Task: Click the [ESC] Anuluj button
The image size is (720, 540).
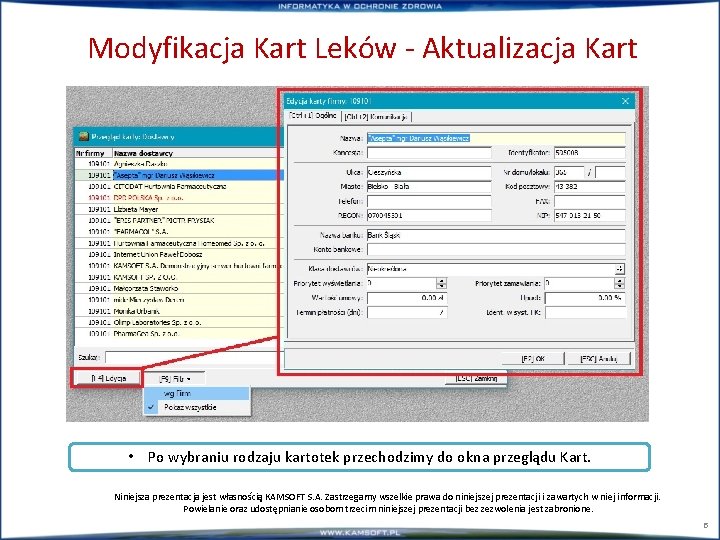Action: (599, 359)
